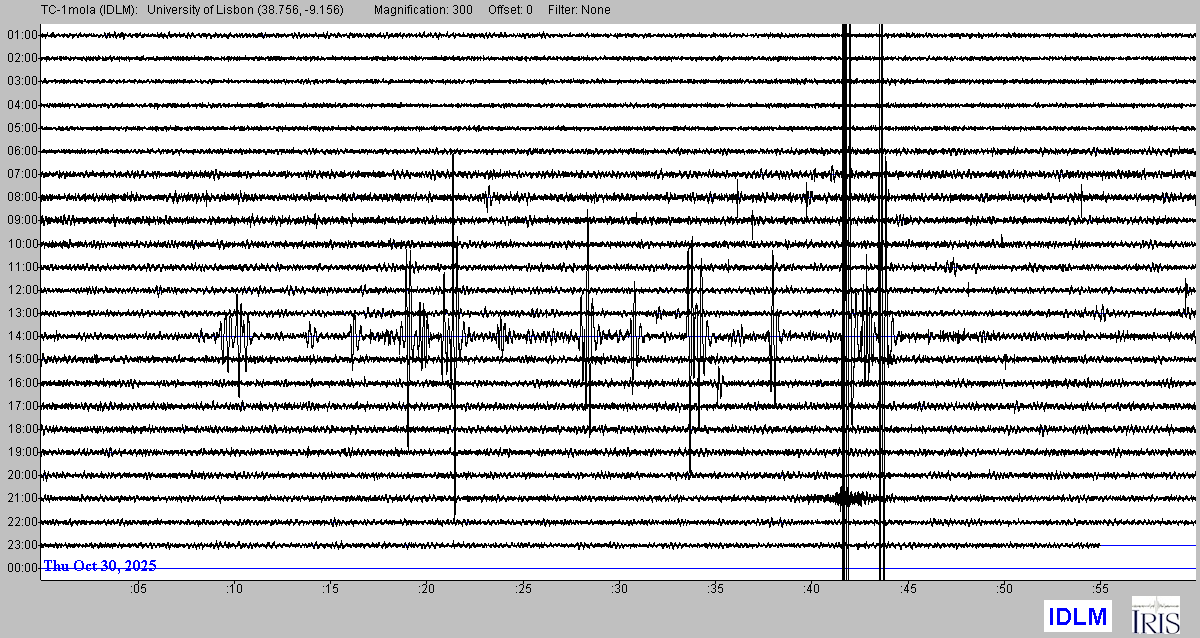
Task: Select the 01:00 hour row label
Action: (x=22, y=35)
